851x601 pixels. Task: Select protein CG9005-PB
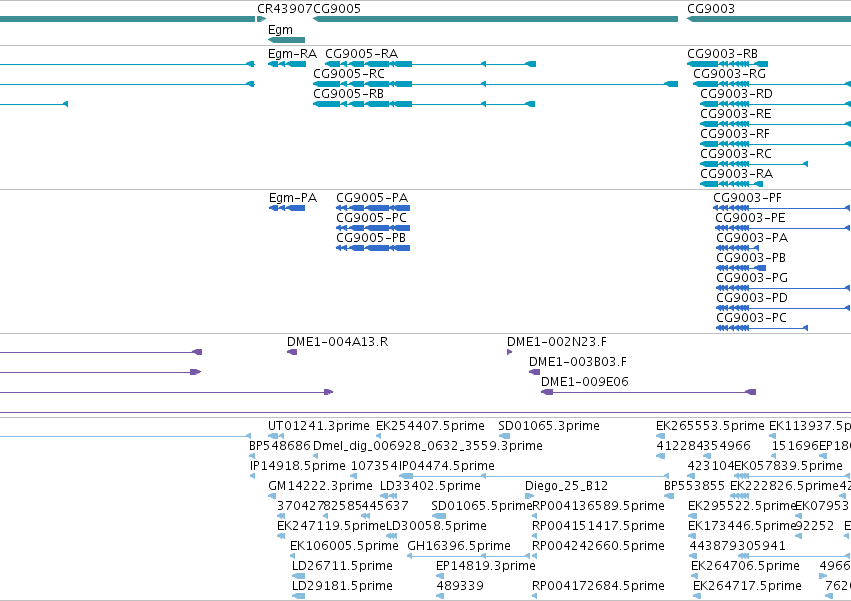tap(373, 248)
